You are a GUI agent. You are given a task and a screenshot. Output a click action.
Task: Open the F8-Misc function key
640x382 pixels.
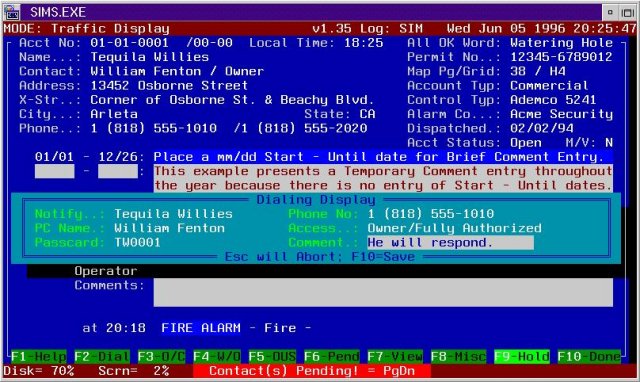coord(458,356)
